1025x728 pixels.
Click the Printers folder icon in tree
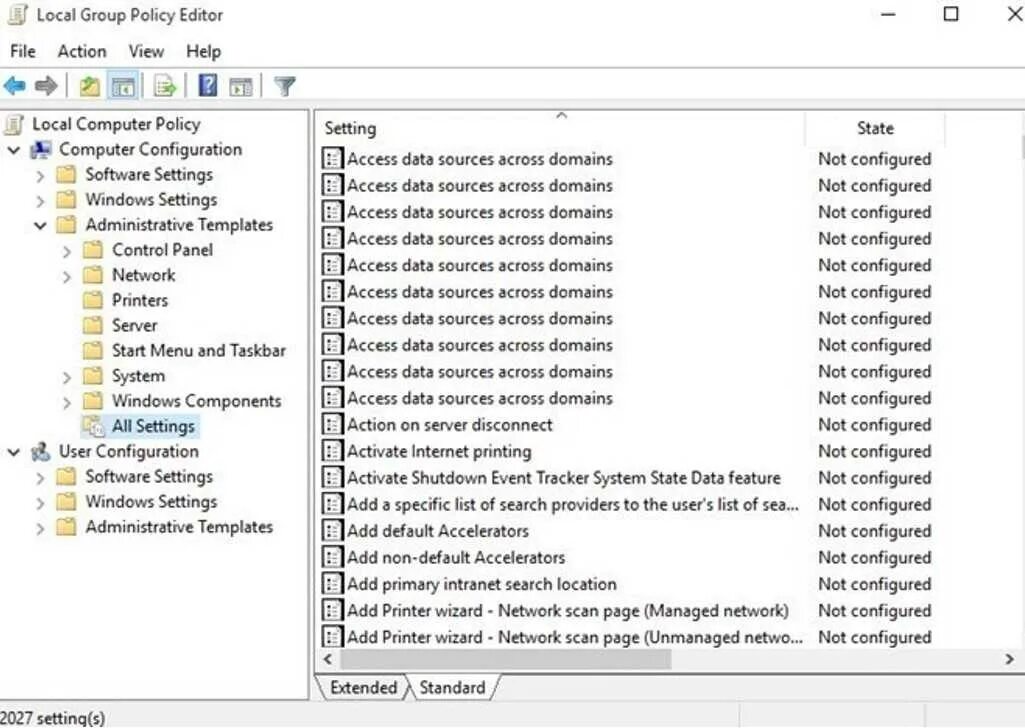[x=93, y=300]
